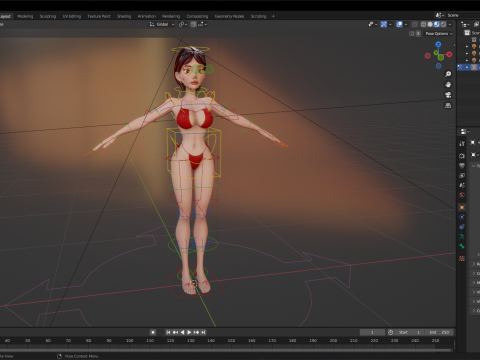Screen dimensions: 480x360
Task: Open properties editor type dropdown
Action: pos(464,132)
